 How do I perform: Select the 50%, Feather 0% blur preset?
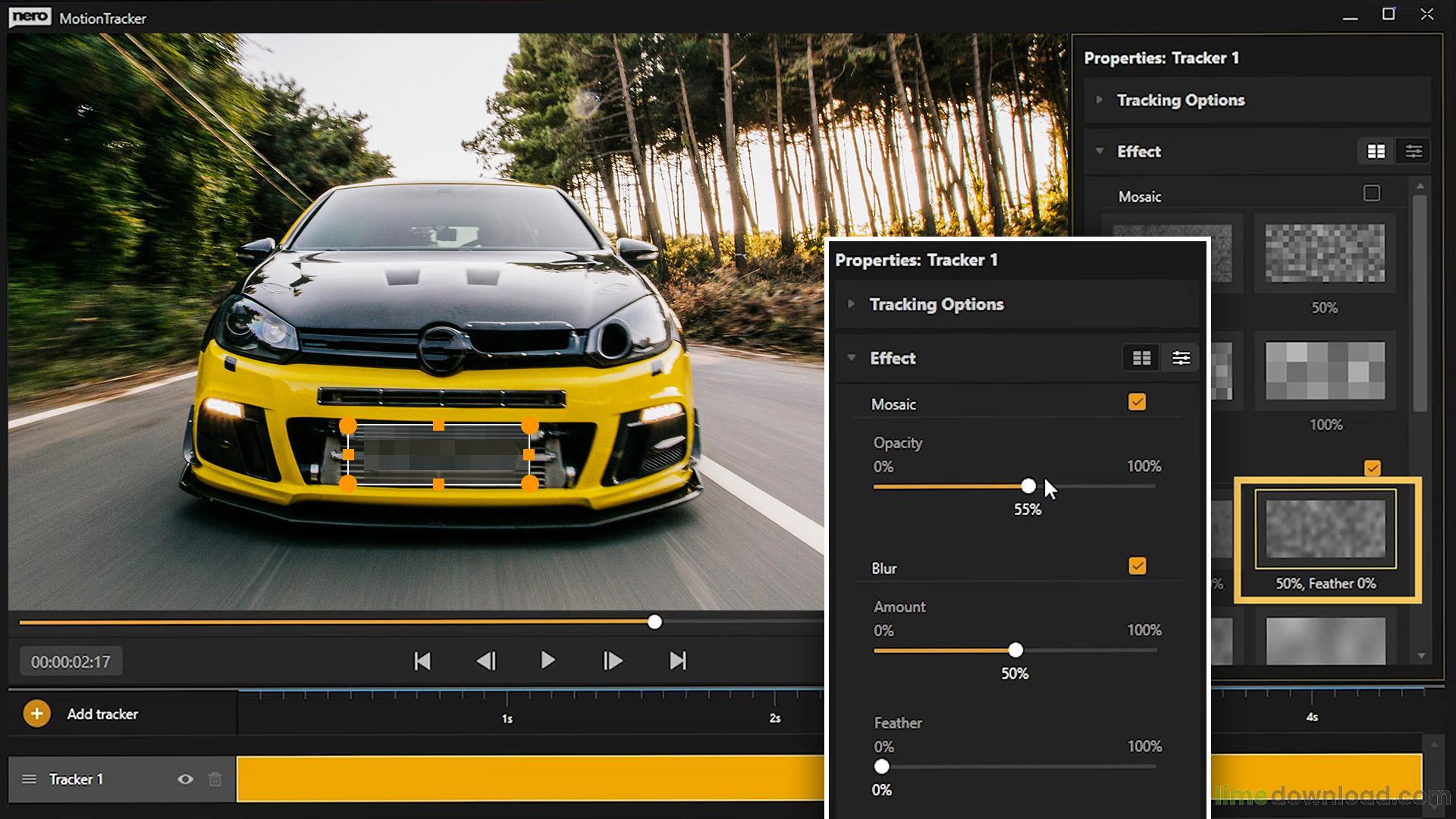1325,529
